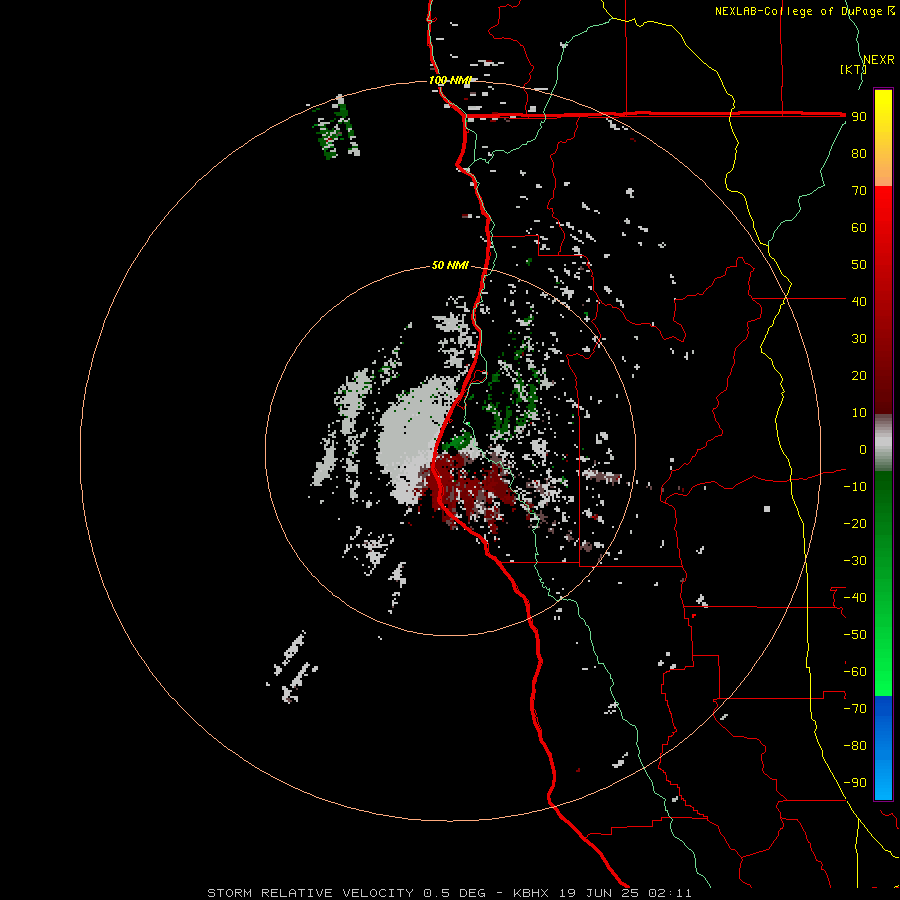Click the -40 value on the velocity scale

(x=855, y=598)
